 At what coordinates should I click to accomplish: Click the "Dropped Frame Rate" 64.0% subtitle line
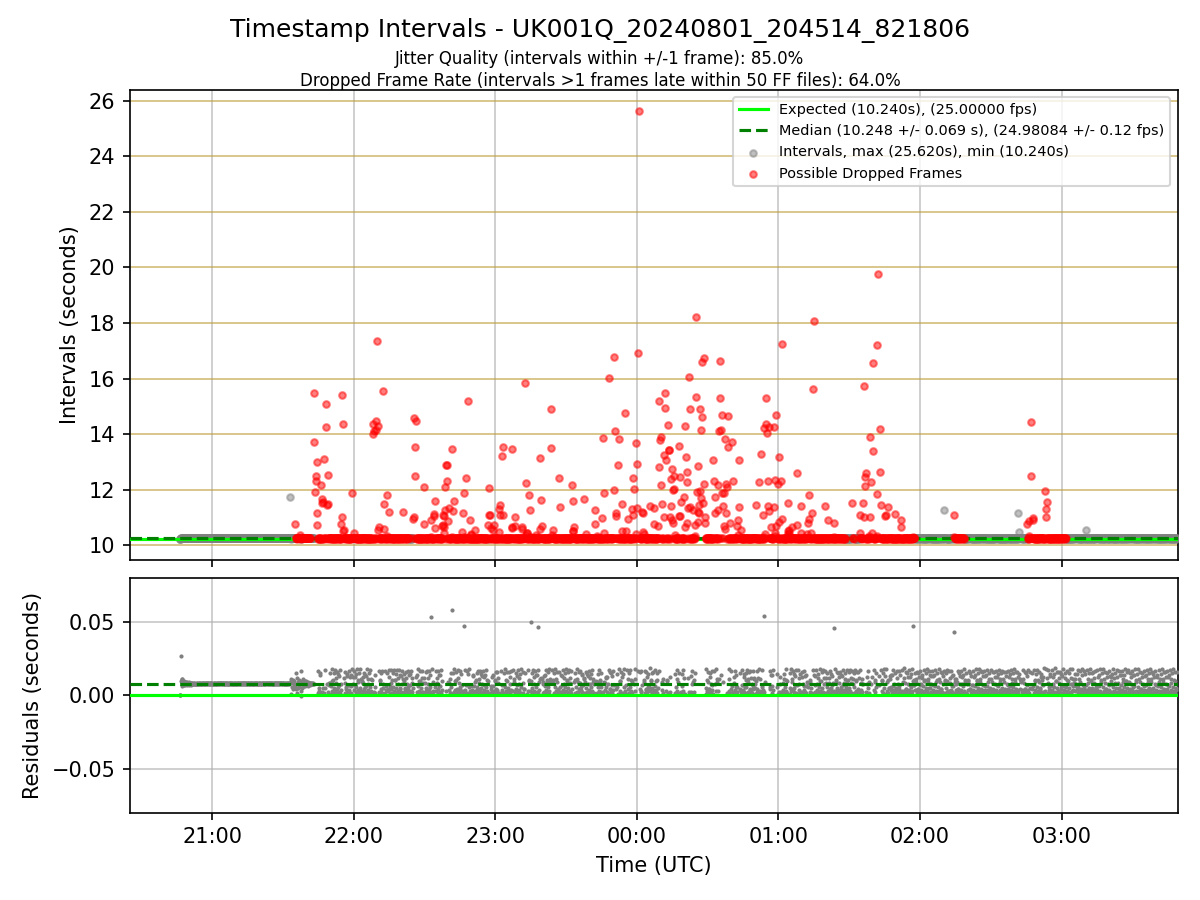point(600,80)
